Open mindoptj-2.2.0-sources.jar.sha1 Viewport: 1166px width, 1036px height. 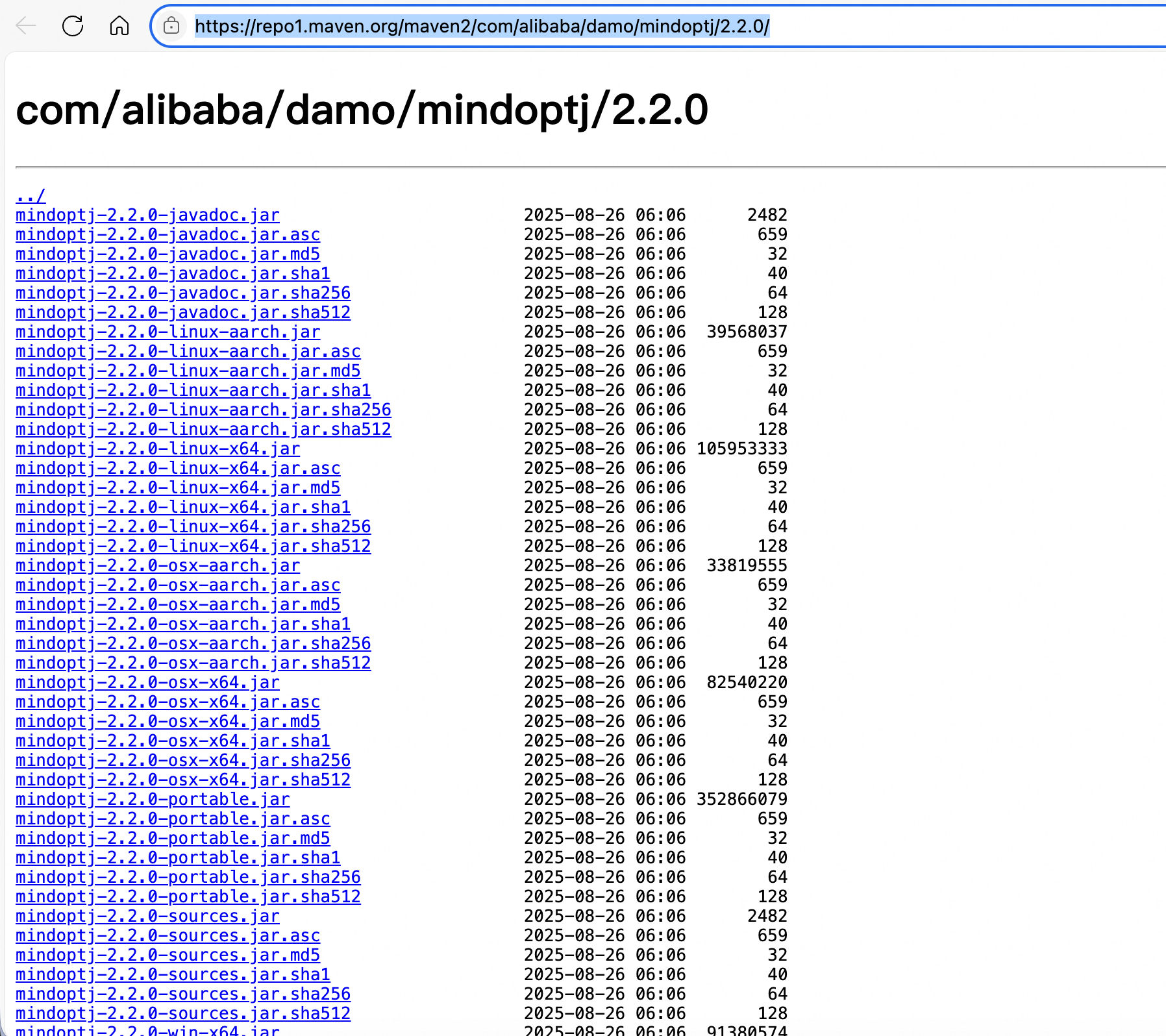(173, 974)
